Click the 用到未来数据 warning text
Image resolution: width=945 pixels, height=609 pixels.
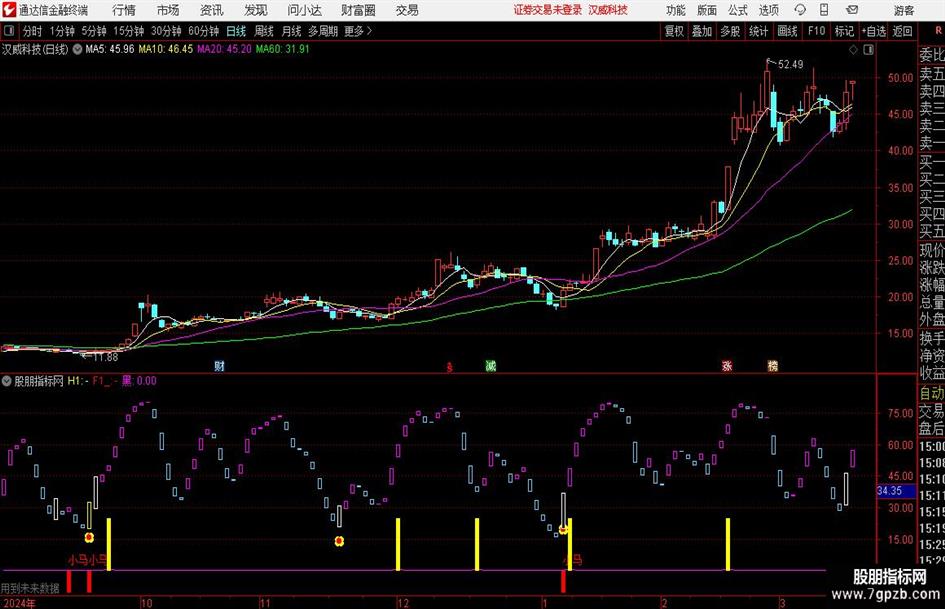pyautogui.click(x=30, y=588)
